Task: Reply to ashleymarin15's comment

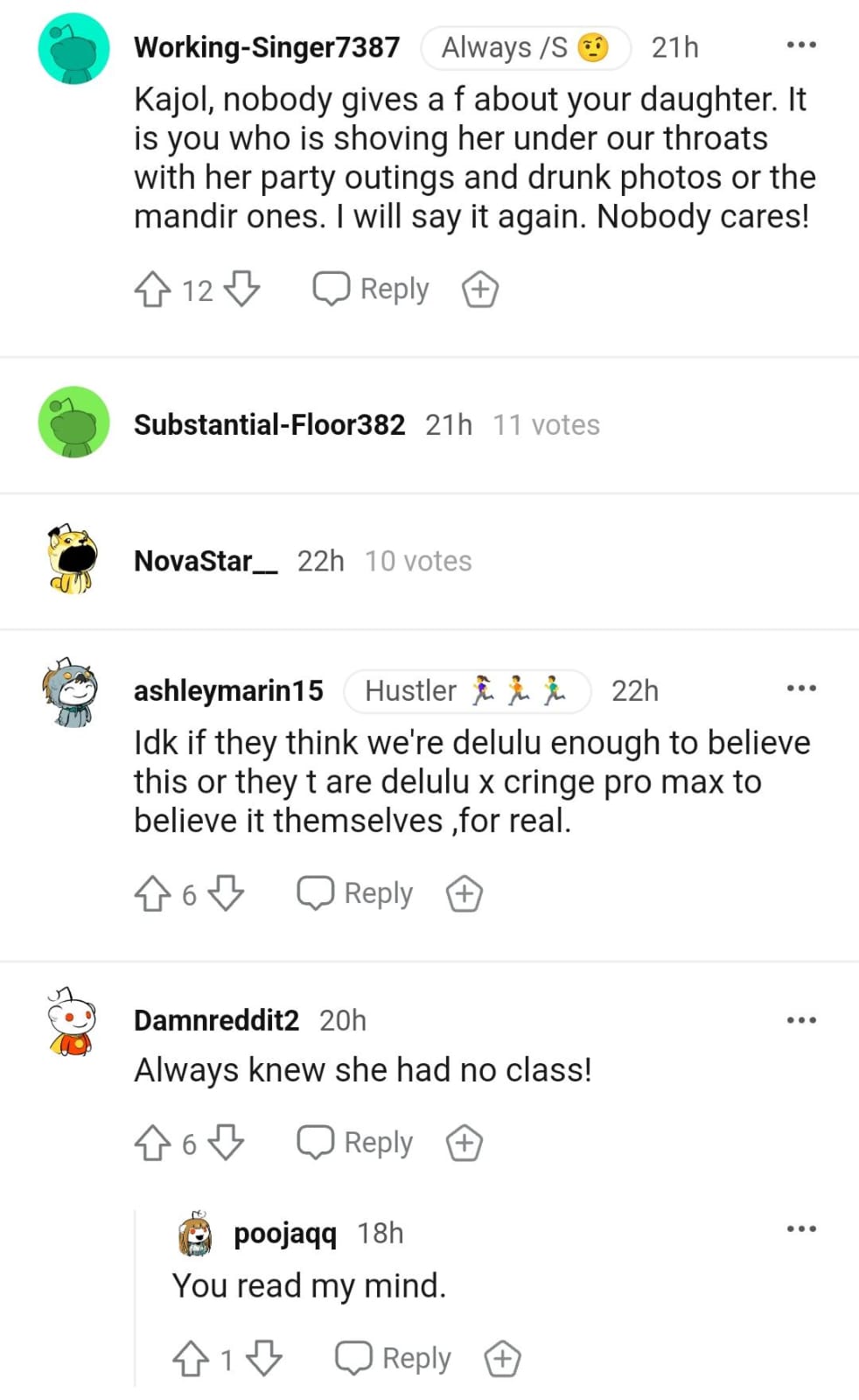Action: (x=355, y=893)
